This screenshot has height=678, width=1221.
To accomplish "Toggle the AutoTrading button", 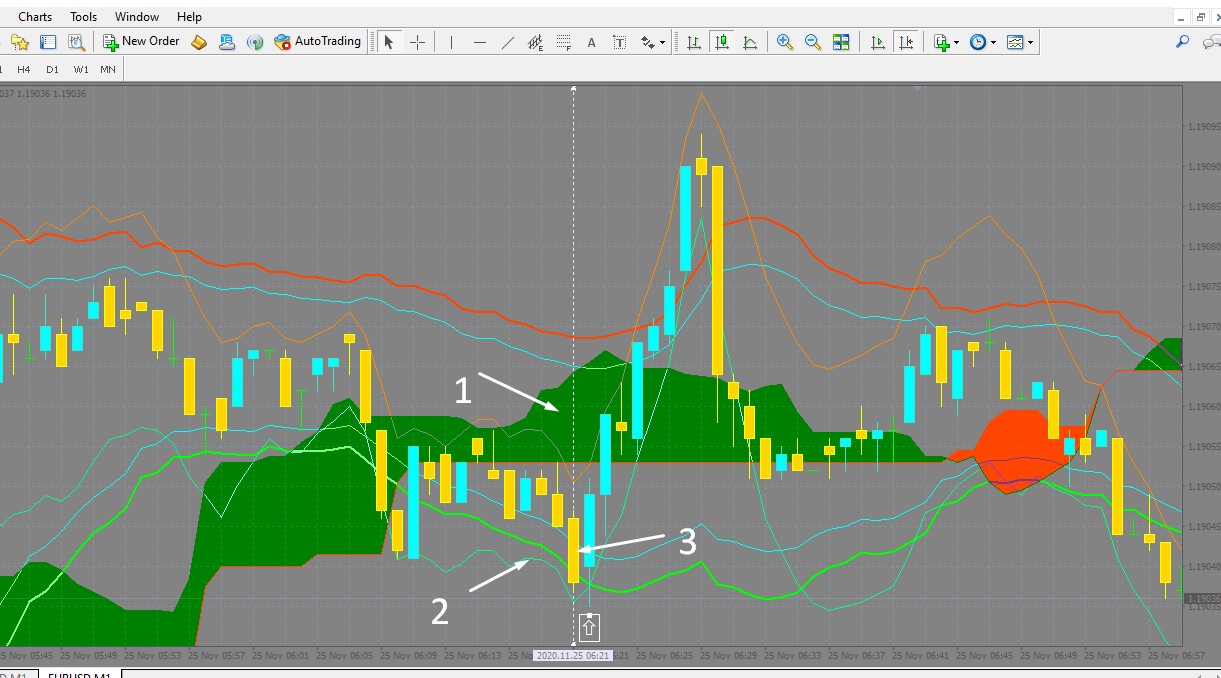I will (x=318, y=42).
